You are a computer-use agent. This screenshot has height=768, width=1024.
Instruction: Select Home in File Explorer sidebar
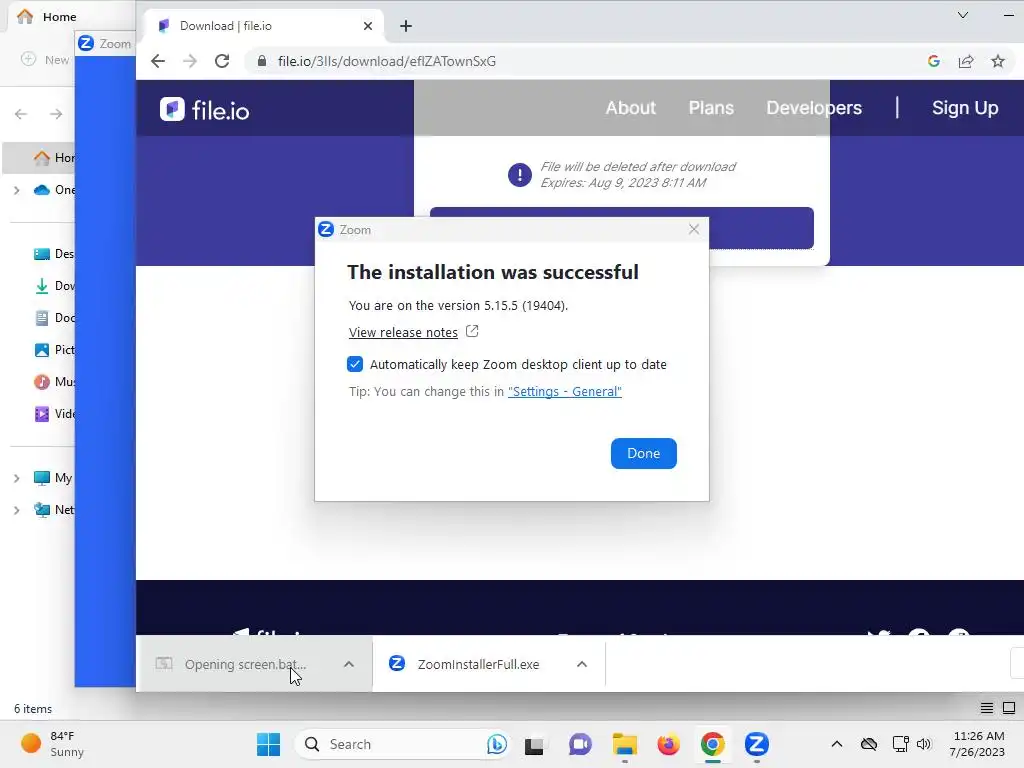tap(39, 157)
